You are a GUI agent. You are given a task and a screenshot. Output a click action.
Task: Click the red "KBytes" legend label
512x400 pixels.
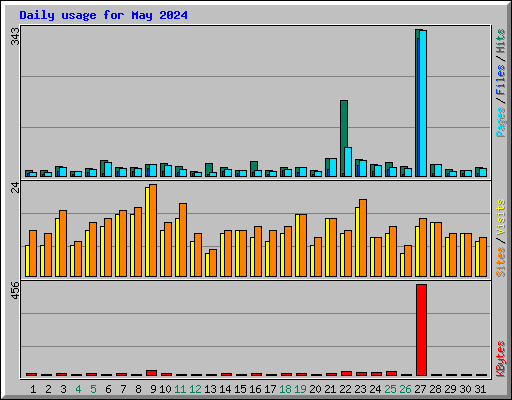tap(501, 359)
